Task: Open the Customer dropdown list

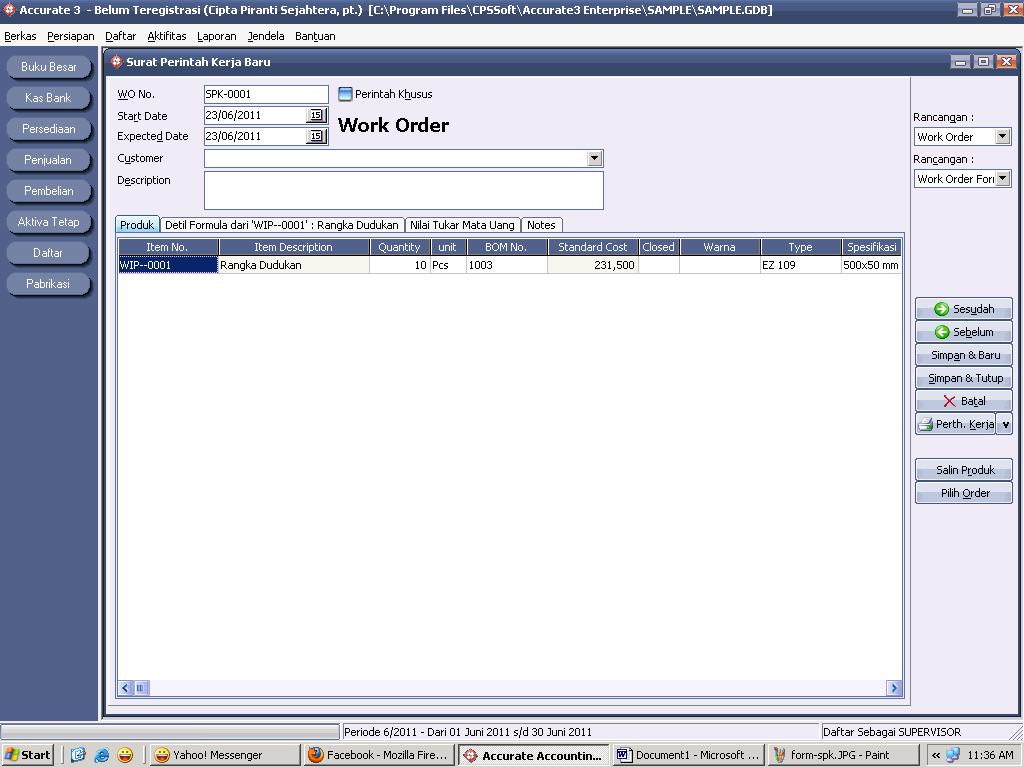Action: 595,158
